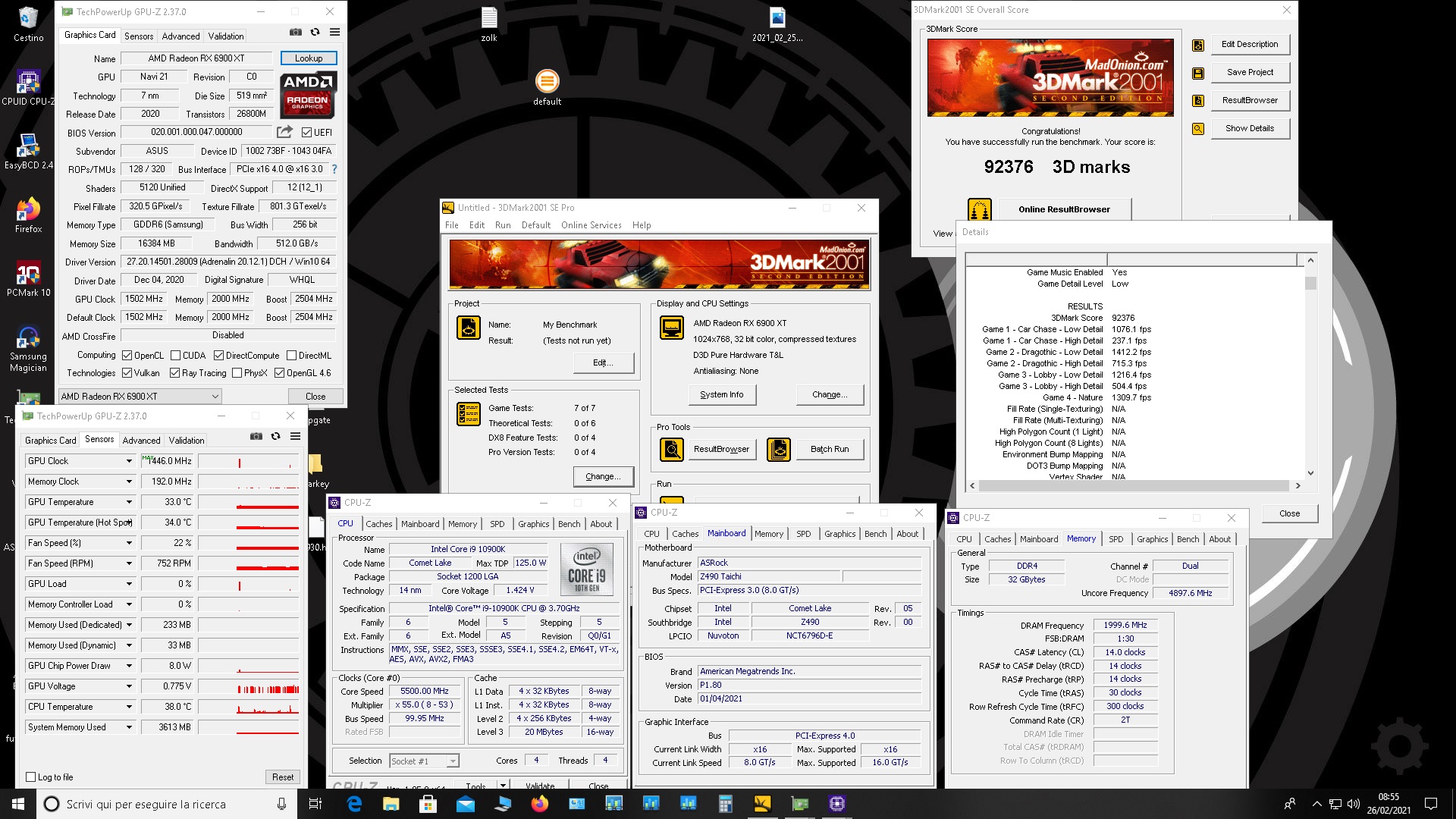
Task: Click the Selected Tests checklist icon
Action: point(469,413)
